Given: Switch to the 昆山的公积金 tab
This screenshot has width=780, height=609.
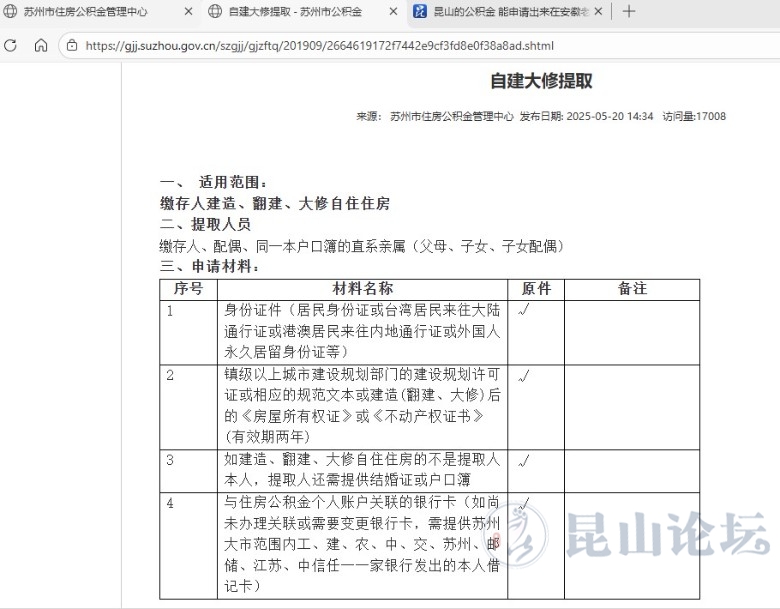Looking at the screenshot, I should [505, 12].
